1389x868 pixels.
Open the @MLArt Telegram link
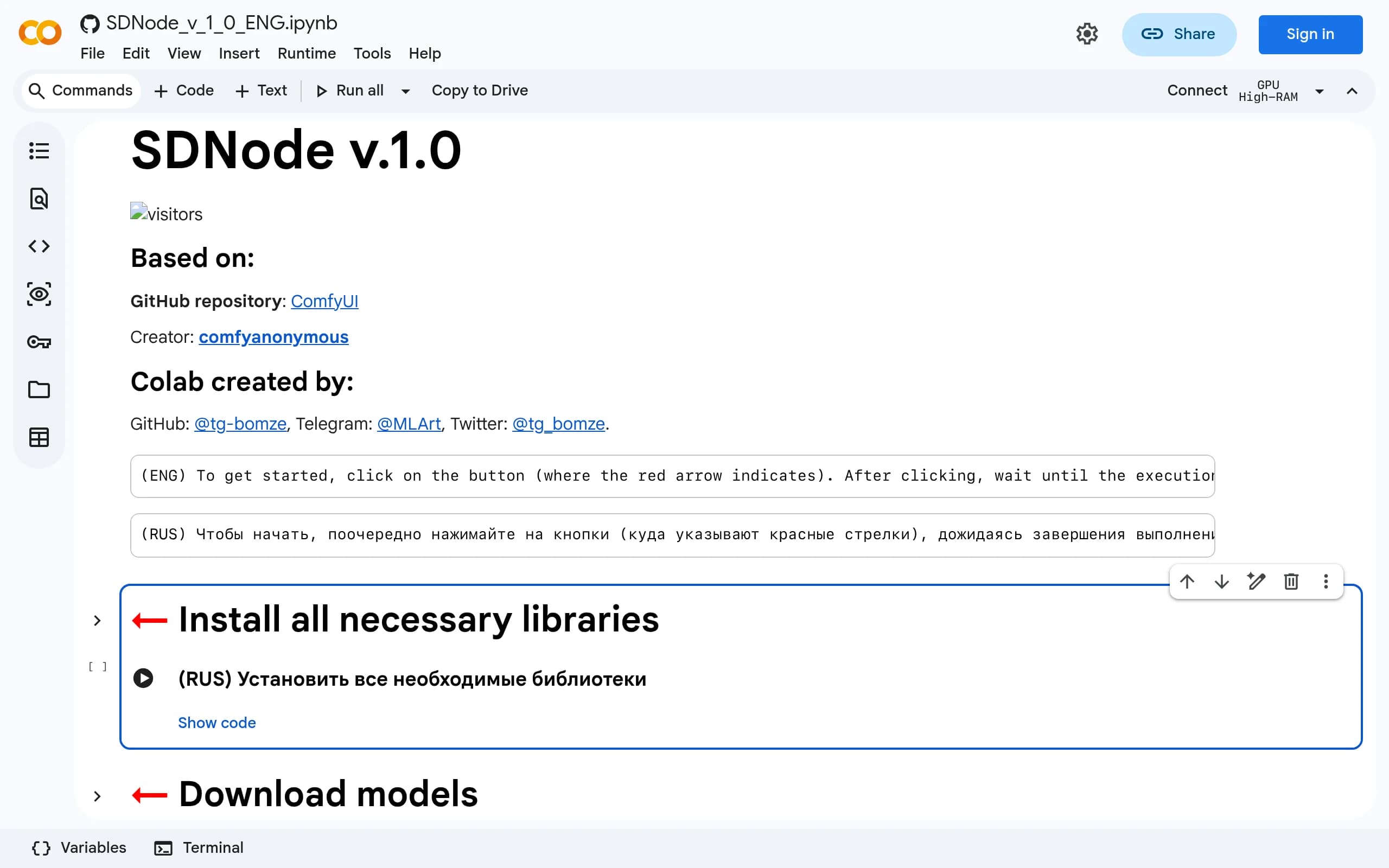[x=409, y=424]
